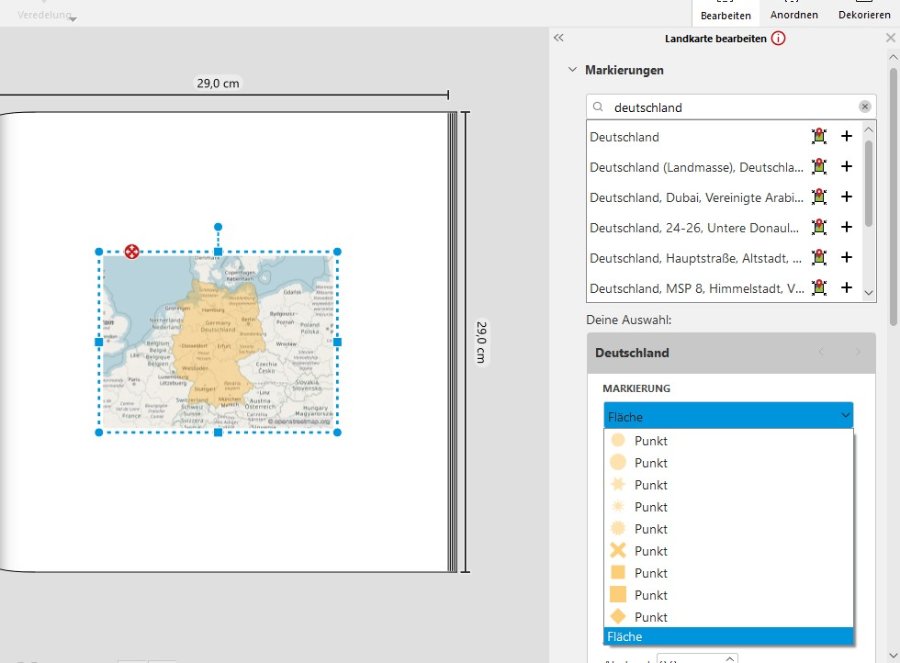
Task: Close the open Markierung dropdown showing 'Fläche'
Action: pos(846,416)
